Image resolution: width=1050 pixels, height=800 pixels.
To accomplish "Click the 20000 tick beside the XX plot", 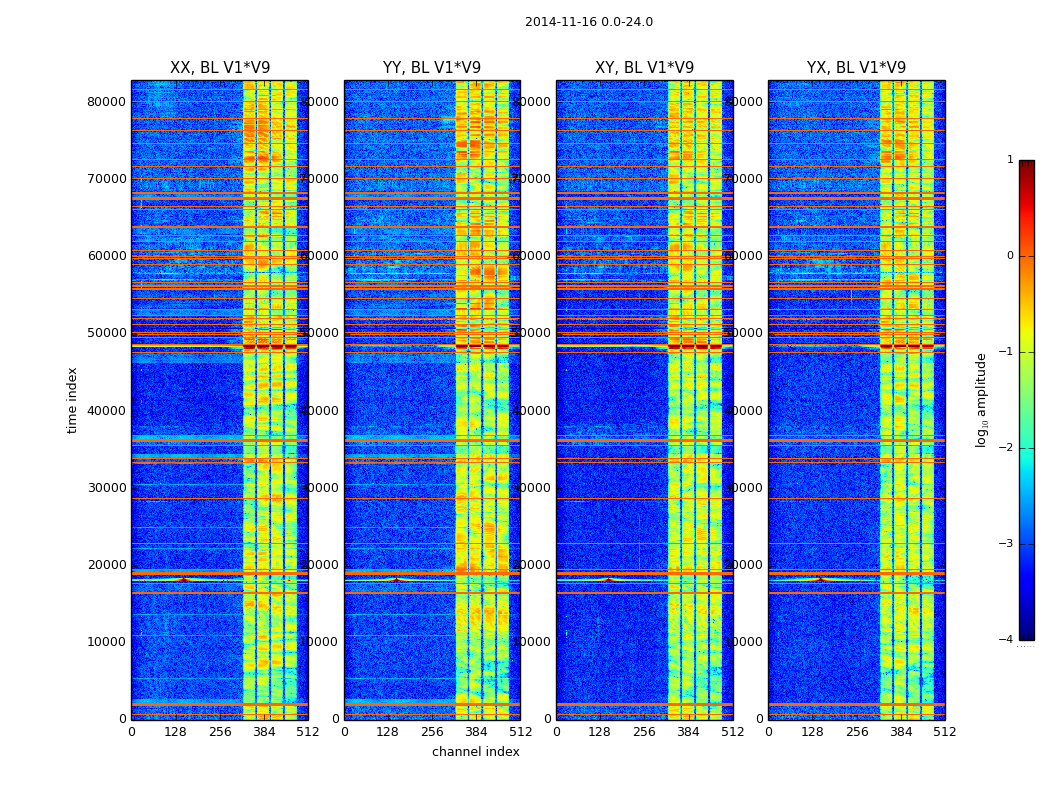I will pyautogui.click(x=106, y=564).
